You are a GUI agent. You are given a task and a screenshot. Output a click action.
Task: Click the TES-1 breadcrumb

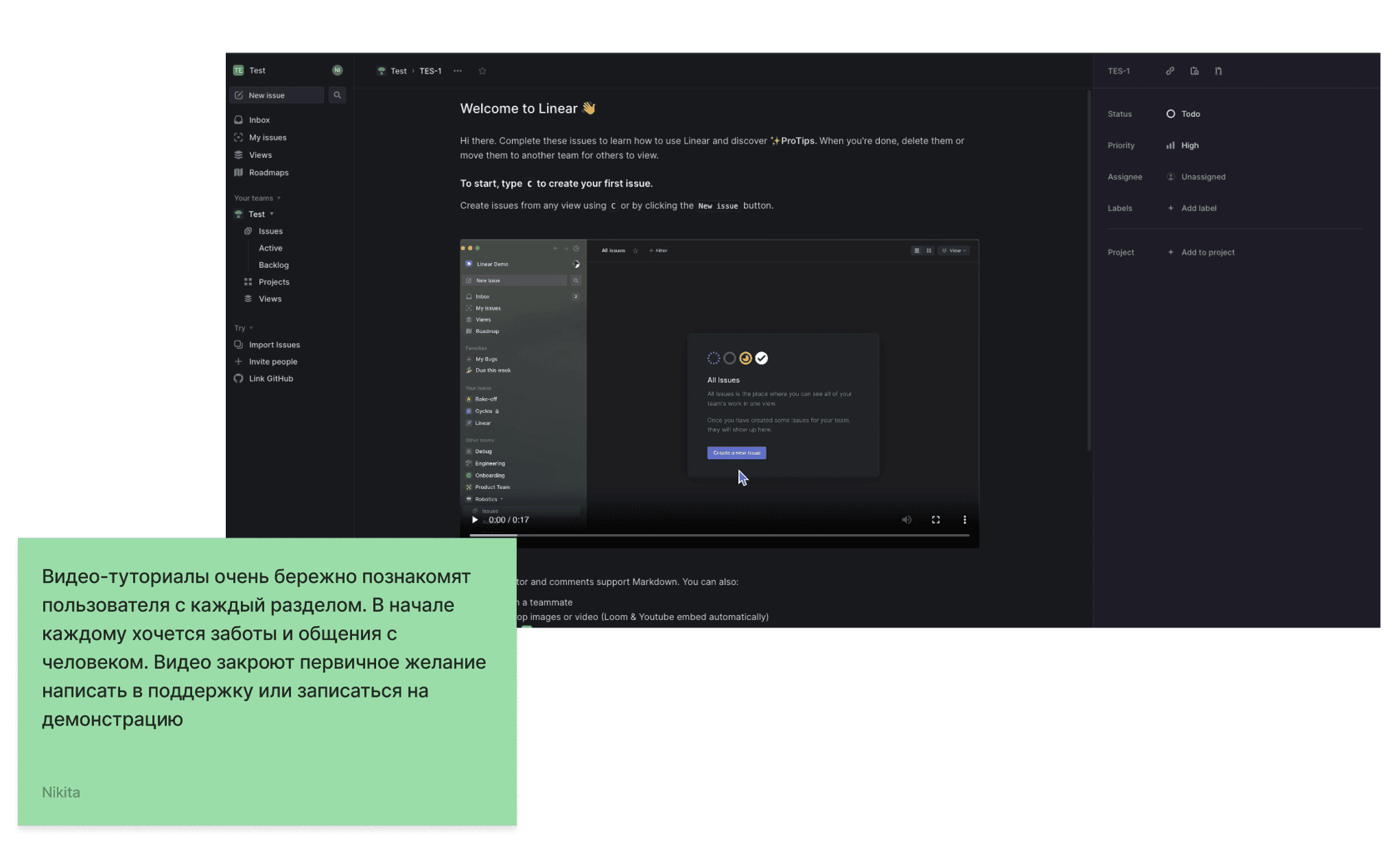coord(430,71)
